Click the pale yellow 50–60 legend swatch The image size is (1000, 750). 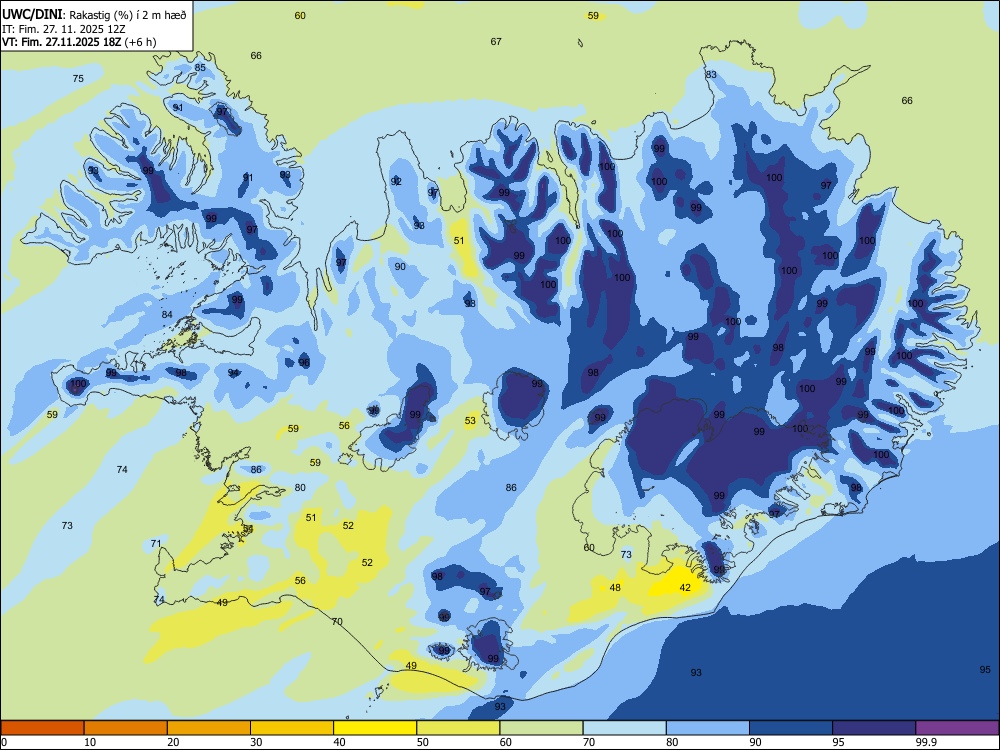click(458, 728)
